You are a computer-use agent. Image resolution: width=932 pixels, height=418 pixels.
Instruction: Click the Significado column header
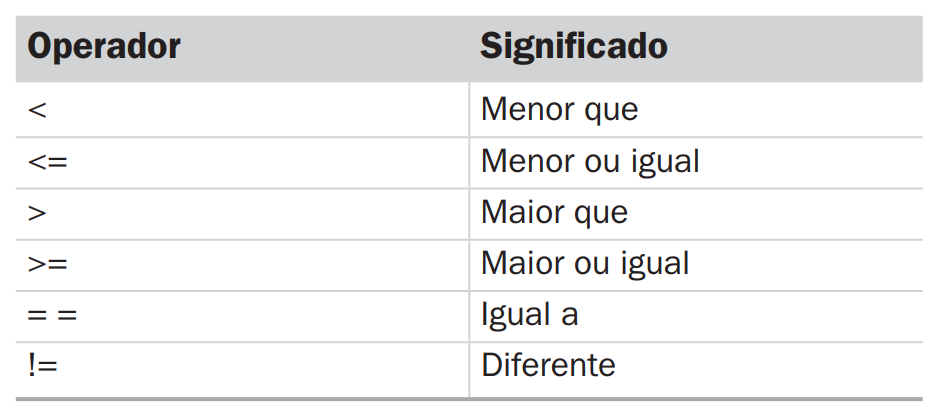click(x=574, y=48)
